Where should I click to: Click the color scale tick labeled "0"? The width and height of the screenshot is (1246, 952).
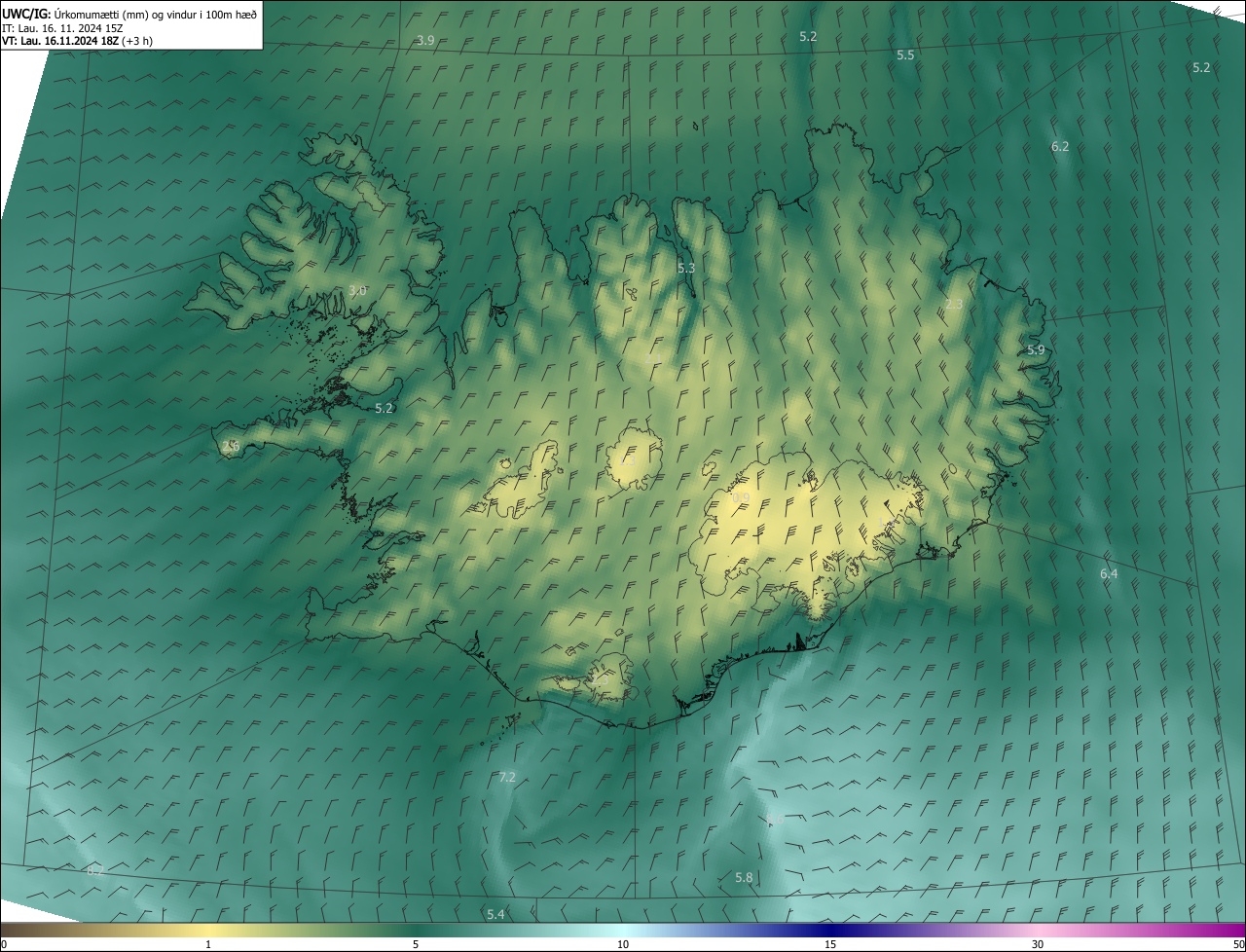[4, 944]
